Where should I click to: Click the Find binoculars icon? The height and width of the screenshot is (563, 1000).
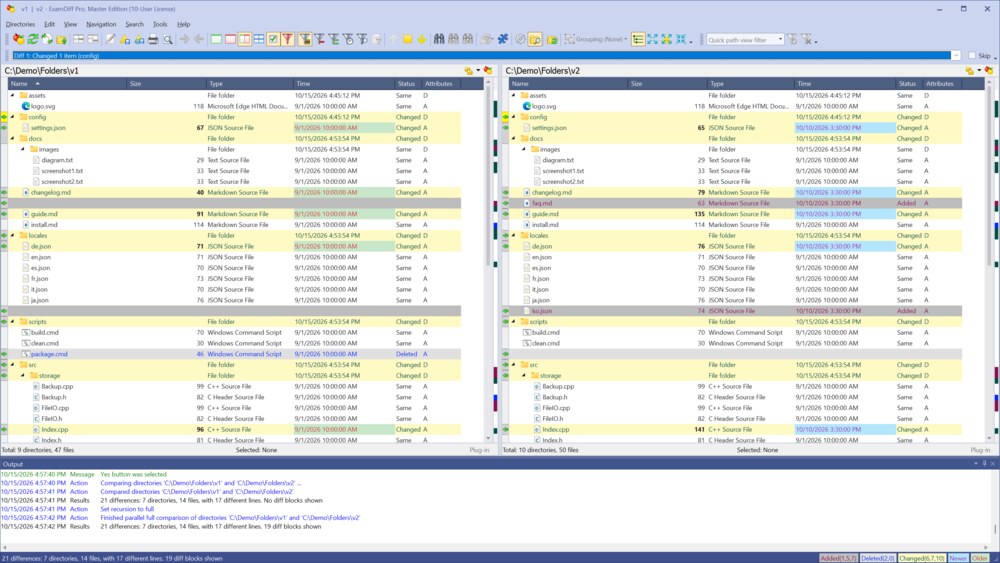(439, 40)
